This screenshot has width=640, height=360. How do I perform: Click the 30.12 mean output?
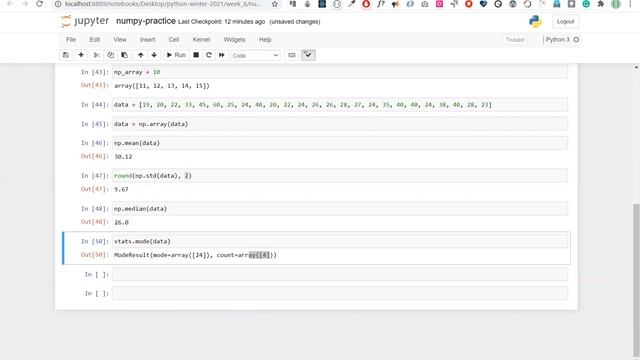click(123, 157)
